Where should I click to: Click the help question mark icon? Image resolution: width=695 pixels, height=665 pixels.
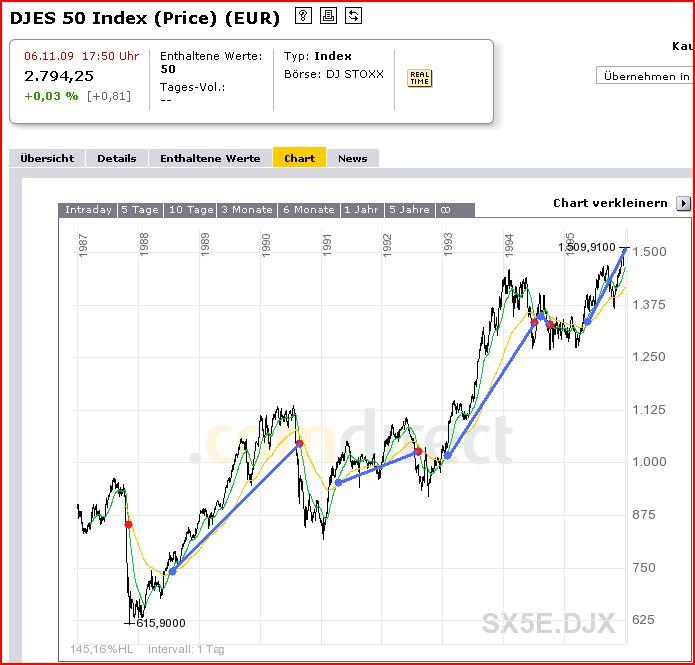303,16
